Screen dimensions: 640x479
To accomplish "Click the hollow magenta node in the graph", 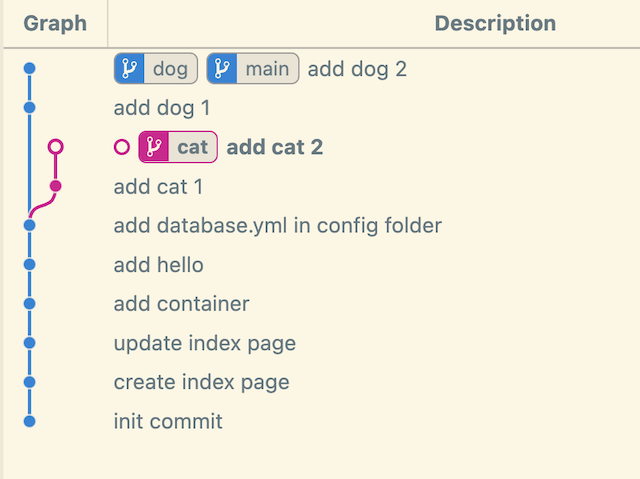I will (x=56, y=147).
